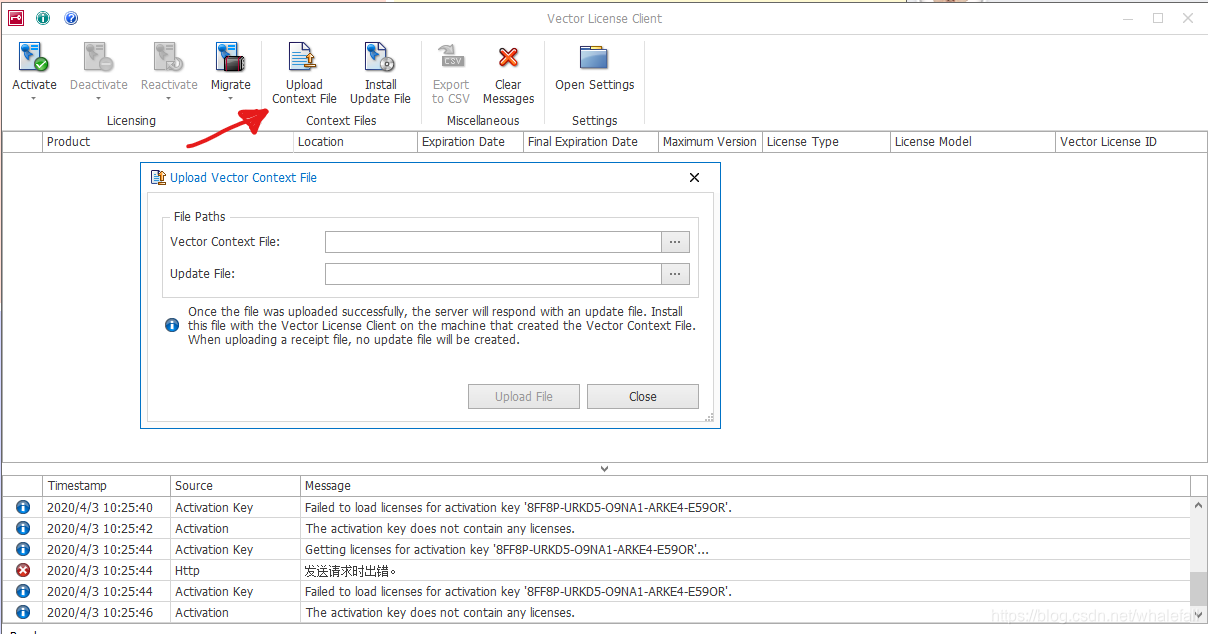The height and width of the screenshot is (634, 1208).
Task: Select the 10:25:40 'Failed to load licenses' message
Action: click(518, 507)
